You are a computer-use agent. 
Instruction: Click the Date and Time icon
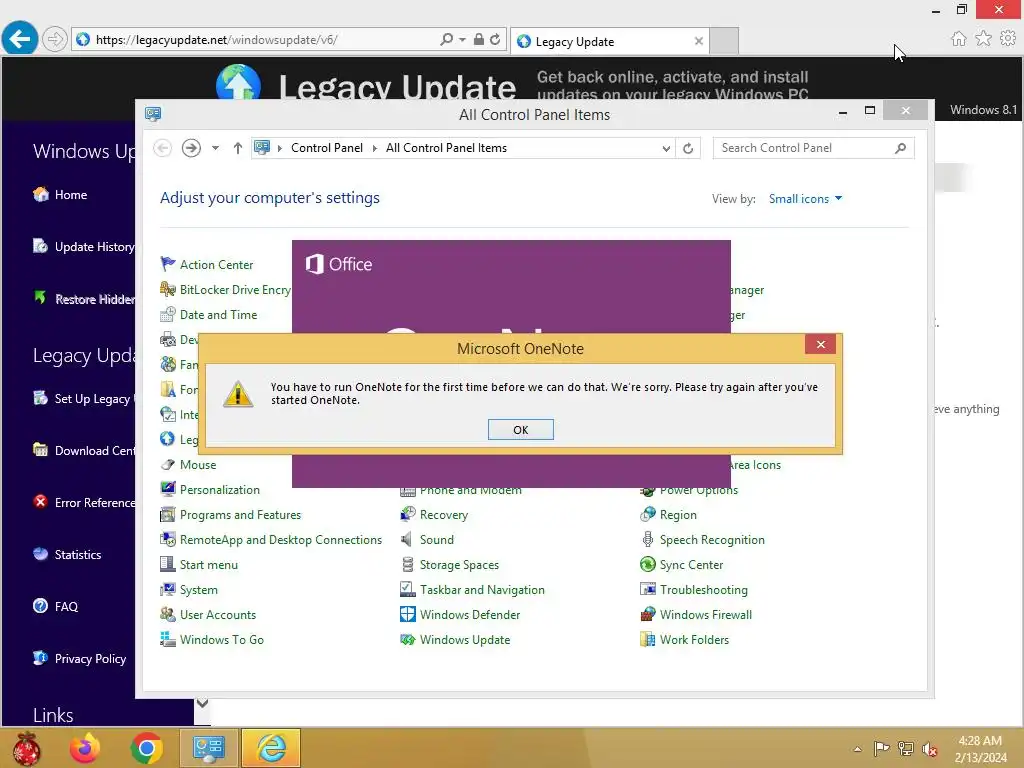coord(168,314)
